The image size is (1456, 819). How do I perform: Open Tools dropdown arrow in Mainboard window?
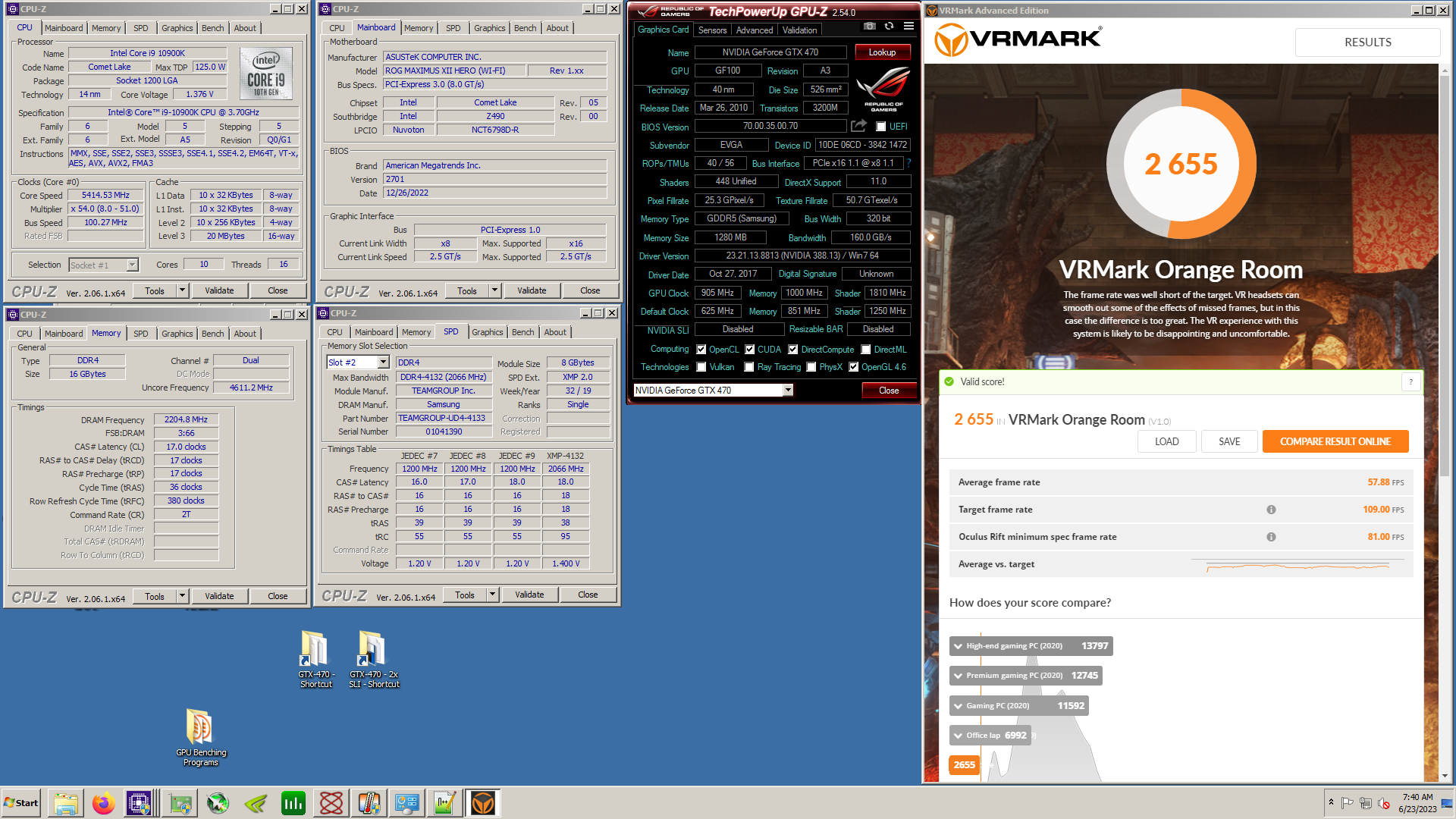tap(494, 290)
